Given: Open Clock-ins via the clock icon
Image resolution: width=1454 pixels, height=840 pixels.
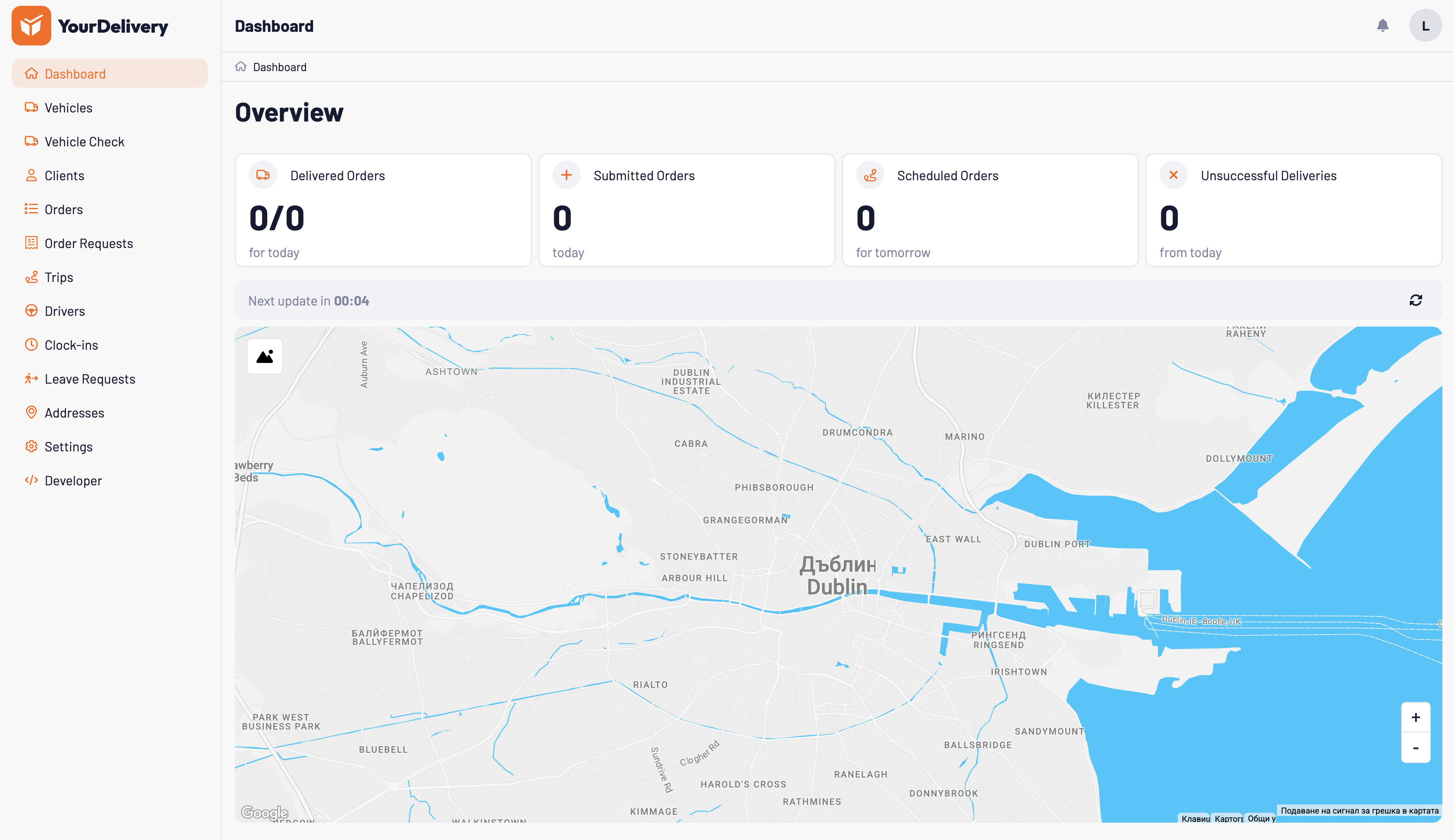Looking at the screenshot, I should point(32,344).
